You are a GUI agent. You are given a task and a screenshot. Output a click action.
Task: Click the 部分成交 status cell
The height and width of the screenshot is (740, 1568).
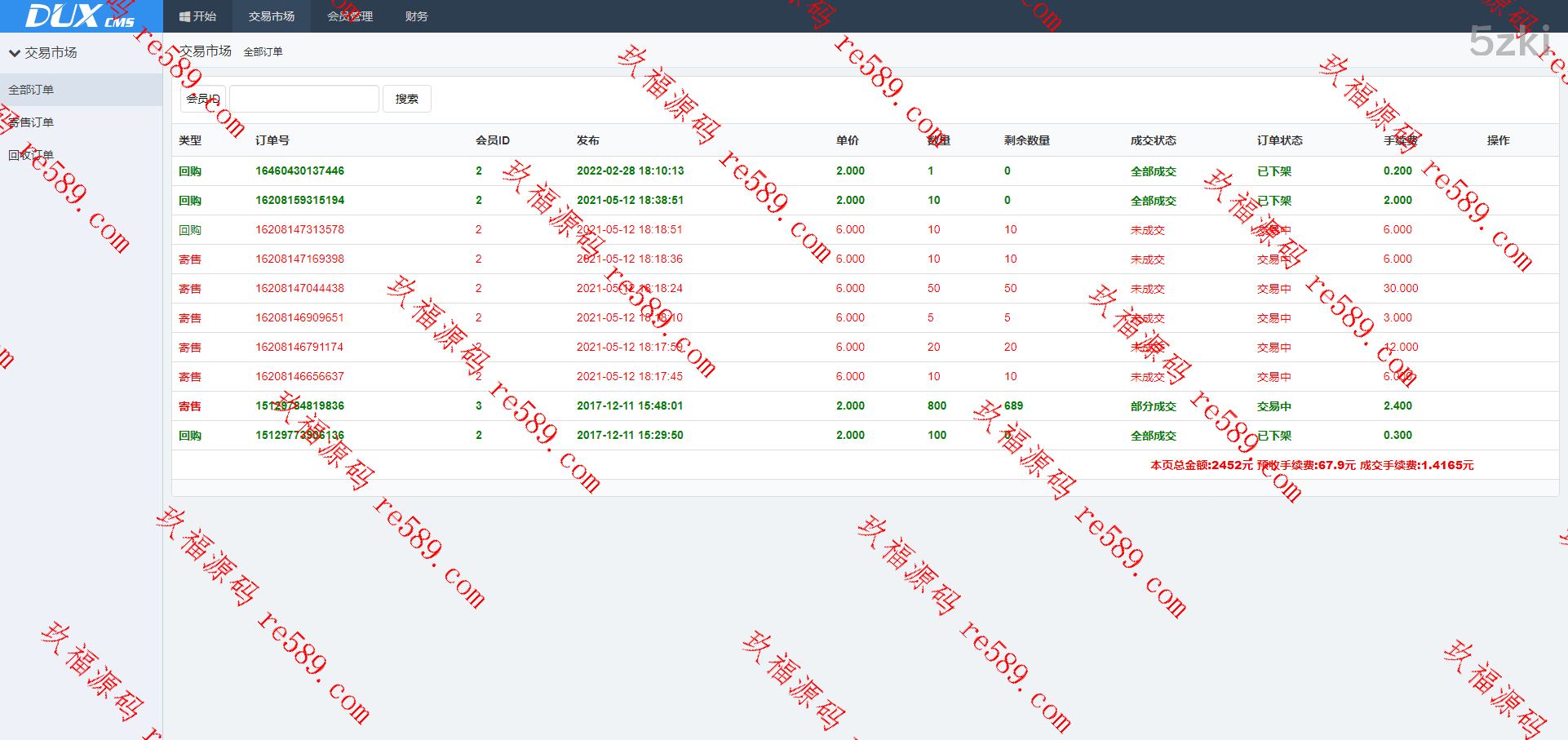[1153, 406]
